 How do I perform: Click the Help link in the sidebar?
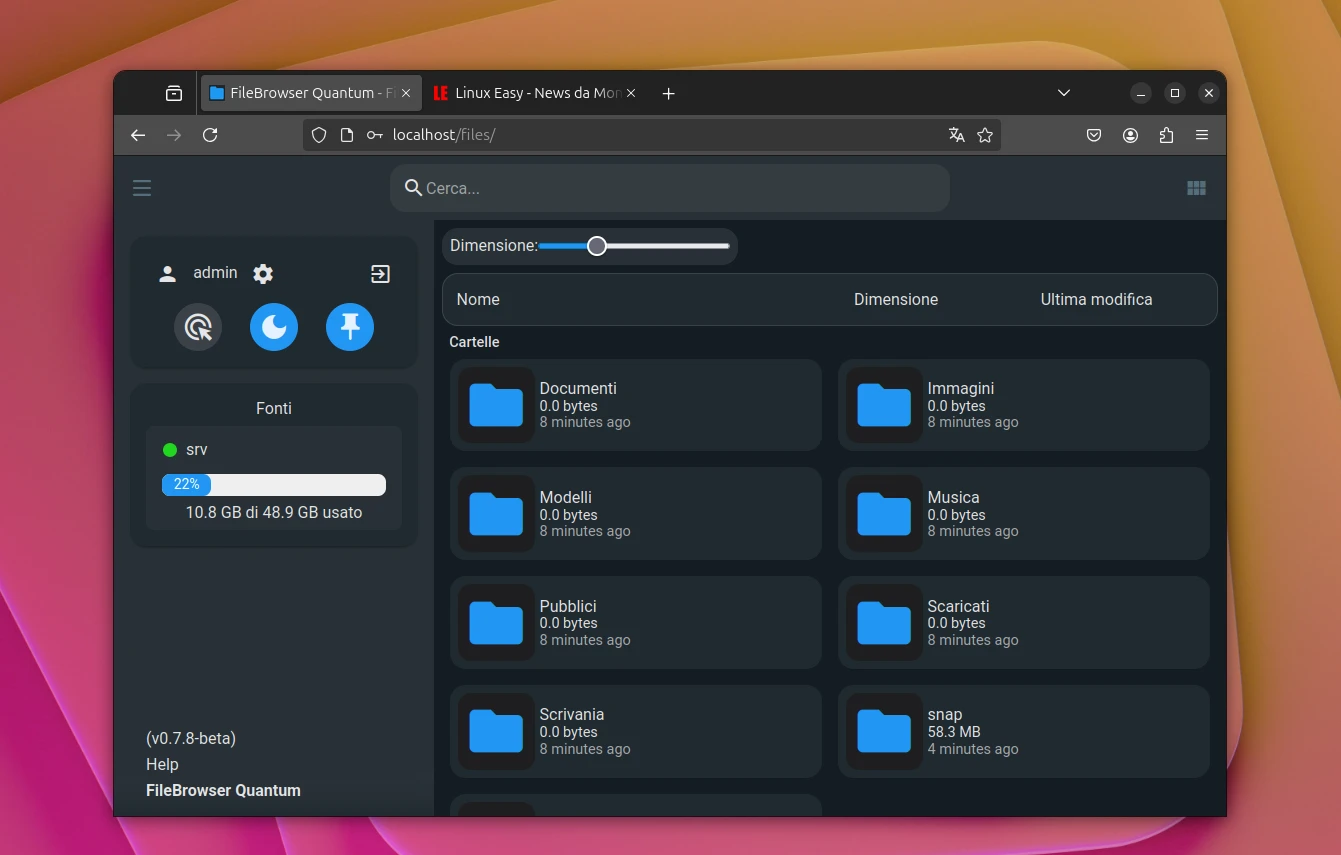pyautogui.click(x=161, y=764)
